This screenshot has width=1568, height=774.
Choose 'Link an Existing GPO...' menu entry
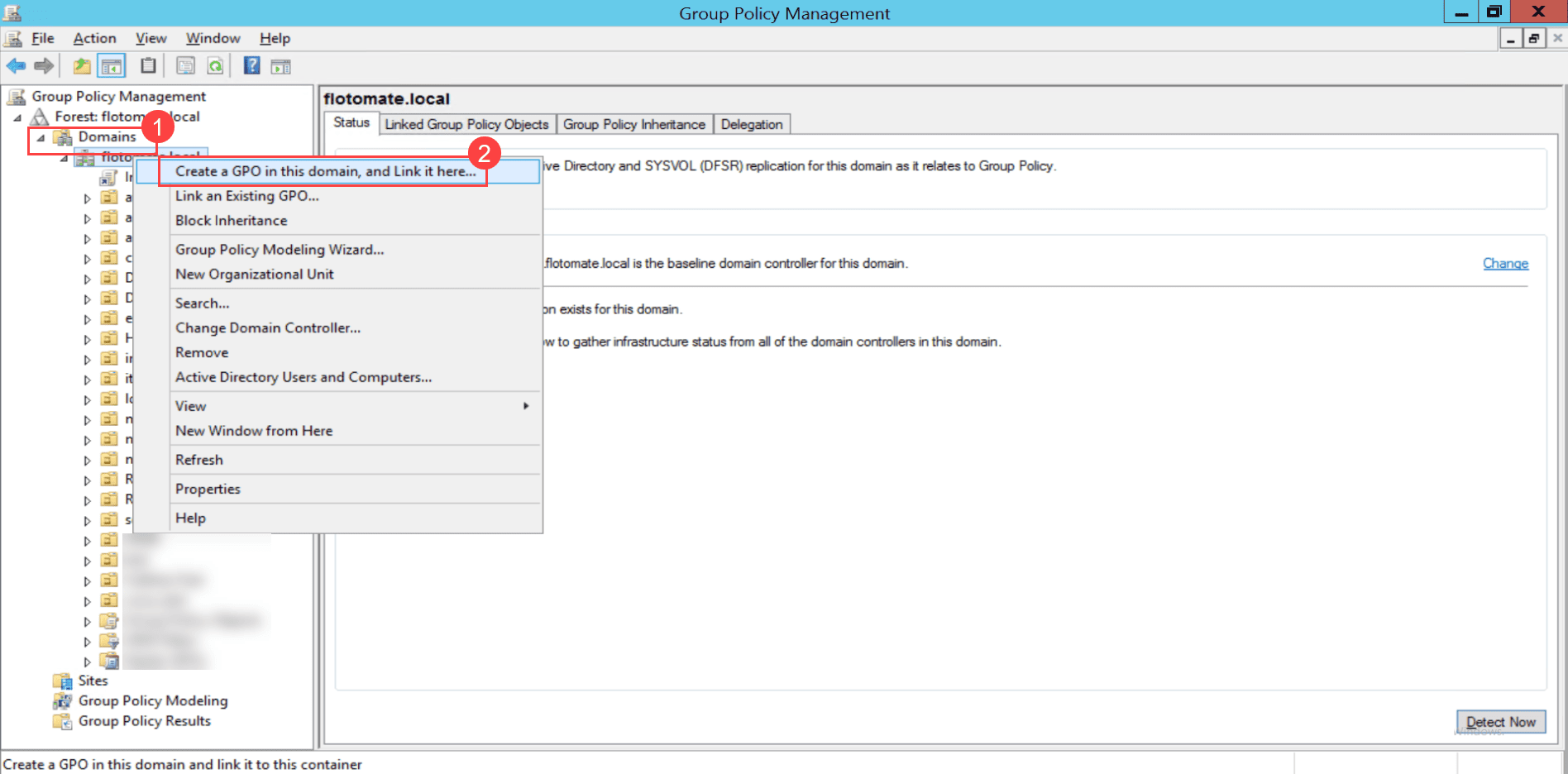(x=246, y=196)
